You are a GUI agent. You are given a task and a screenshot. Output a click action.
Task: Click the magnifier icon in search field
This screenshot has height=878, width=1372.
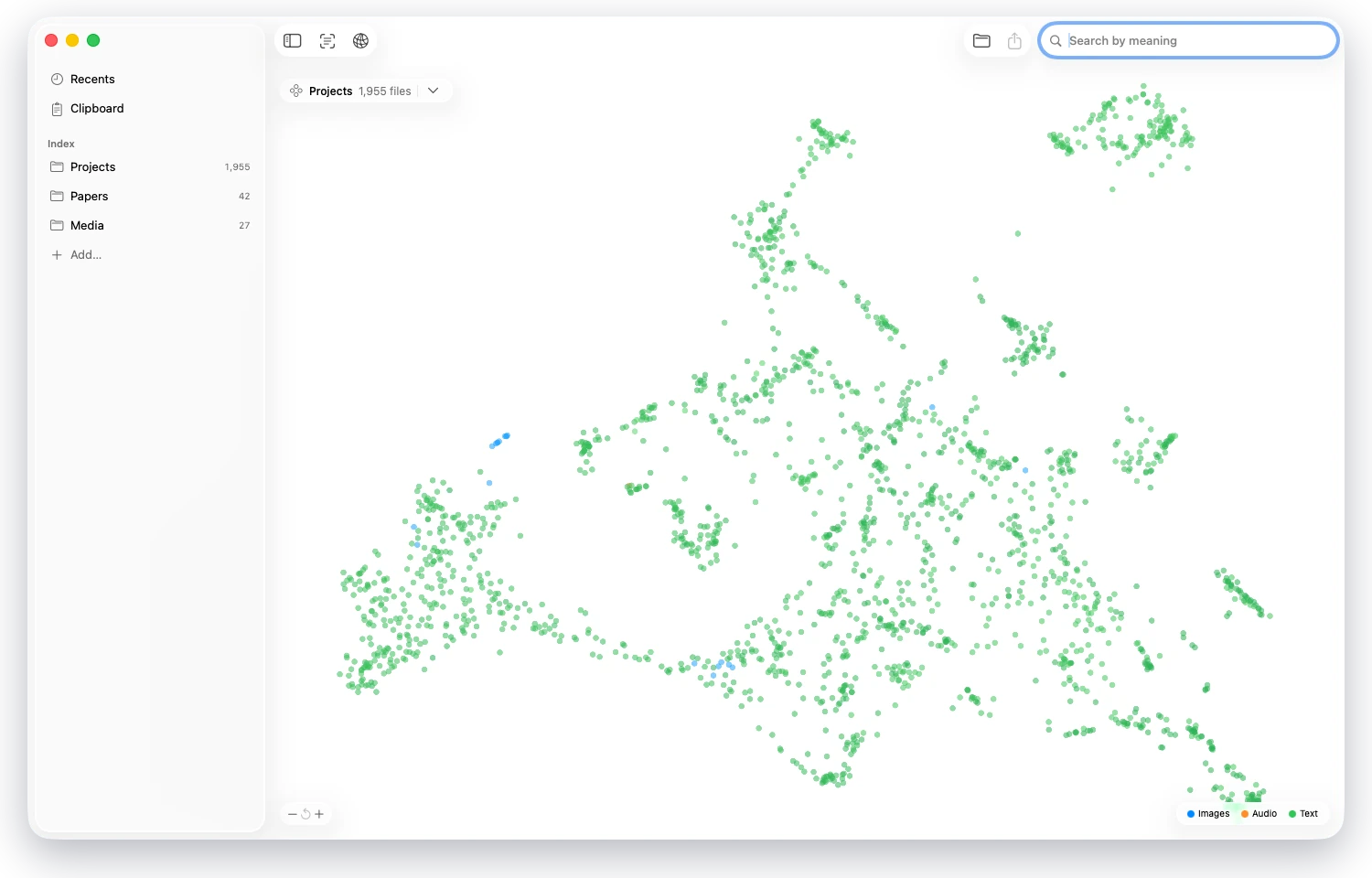1056,40
